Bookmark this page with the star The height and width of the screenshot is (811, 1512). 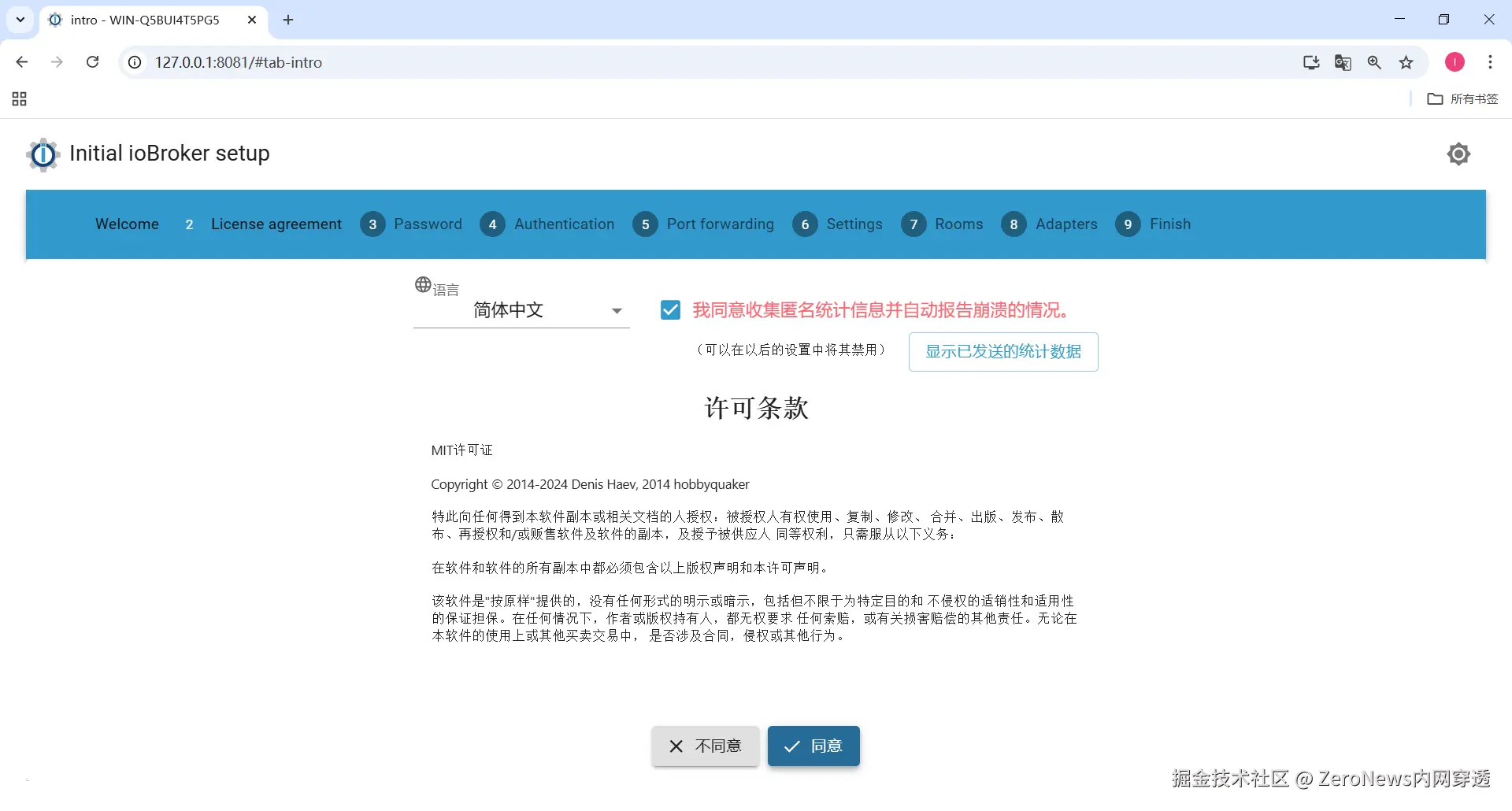(1406, 62)
